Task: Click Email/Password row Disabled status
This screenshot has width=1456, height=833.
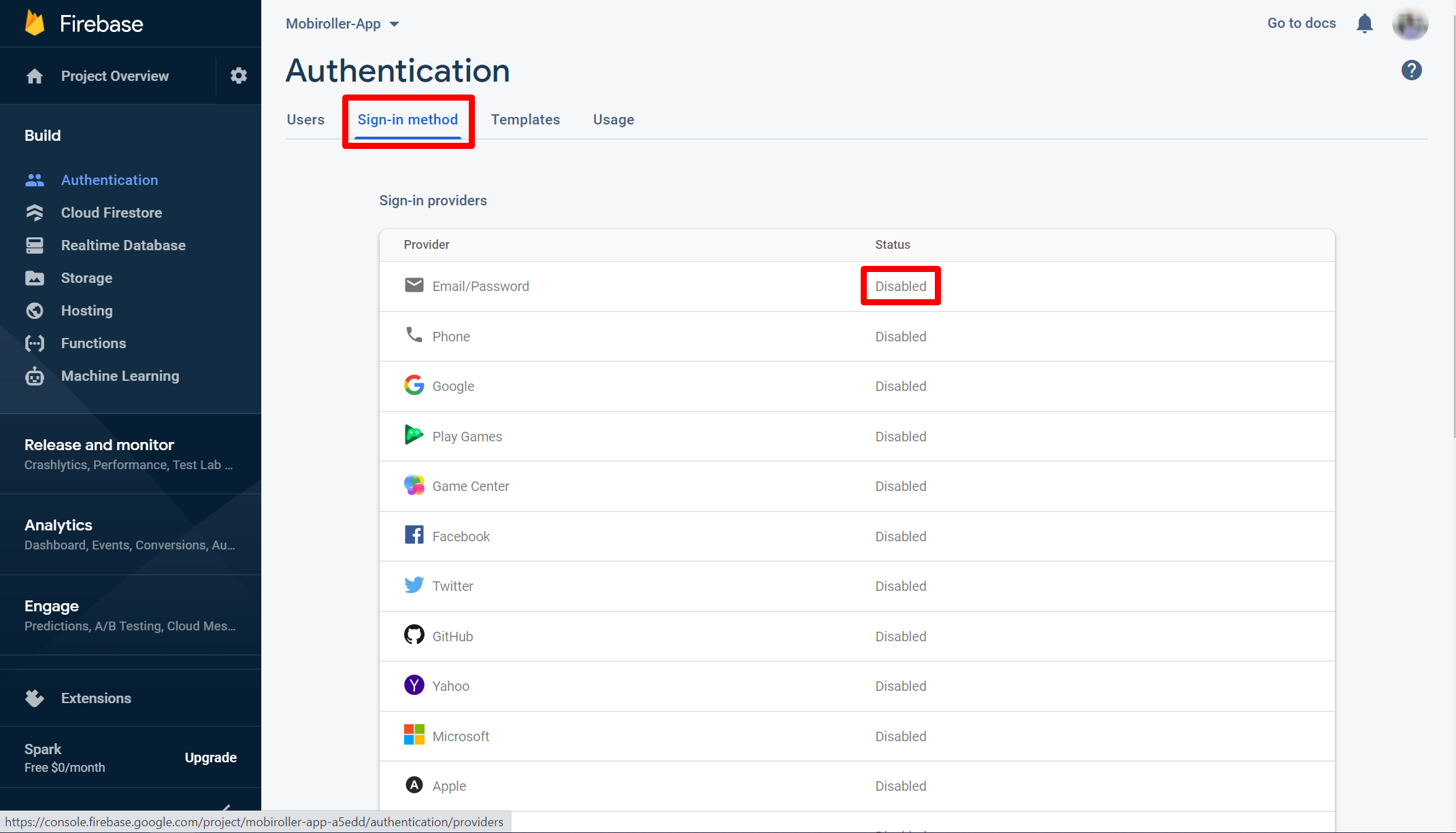Action: 901,286
